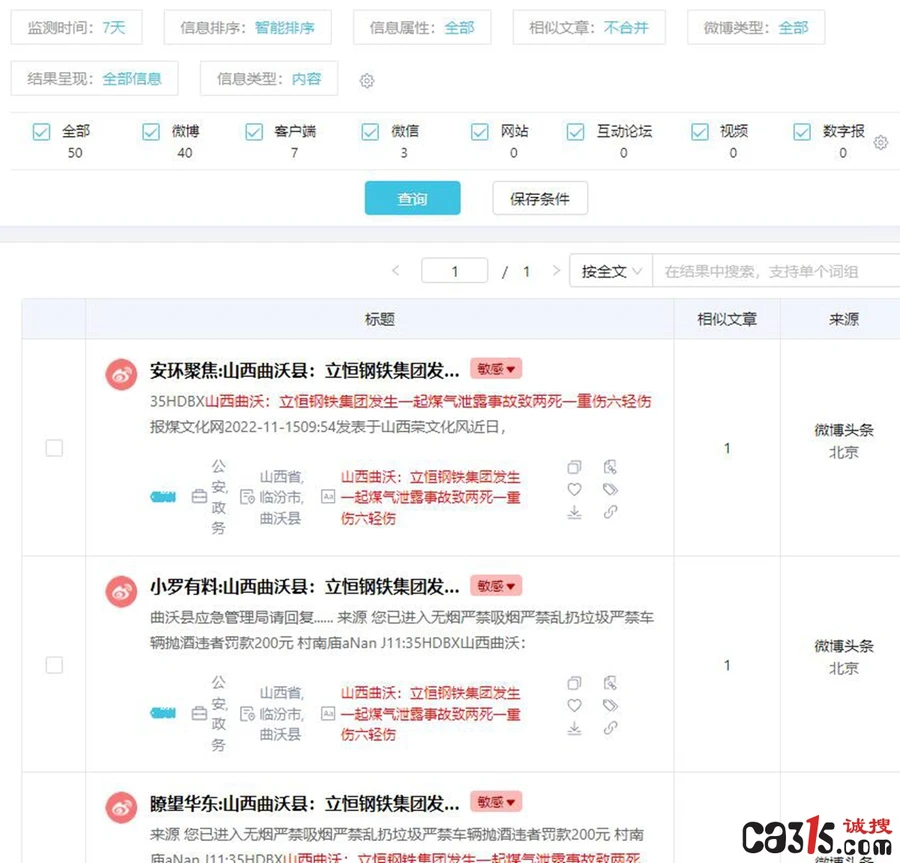Focus the 在结果中搜索 search field
Screen dimensions: 900x863
tap(776, 271)
